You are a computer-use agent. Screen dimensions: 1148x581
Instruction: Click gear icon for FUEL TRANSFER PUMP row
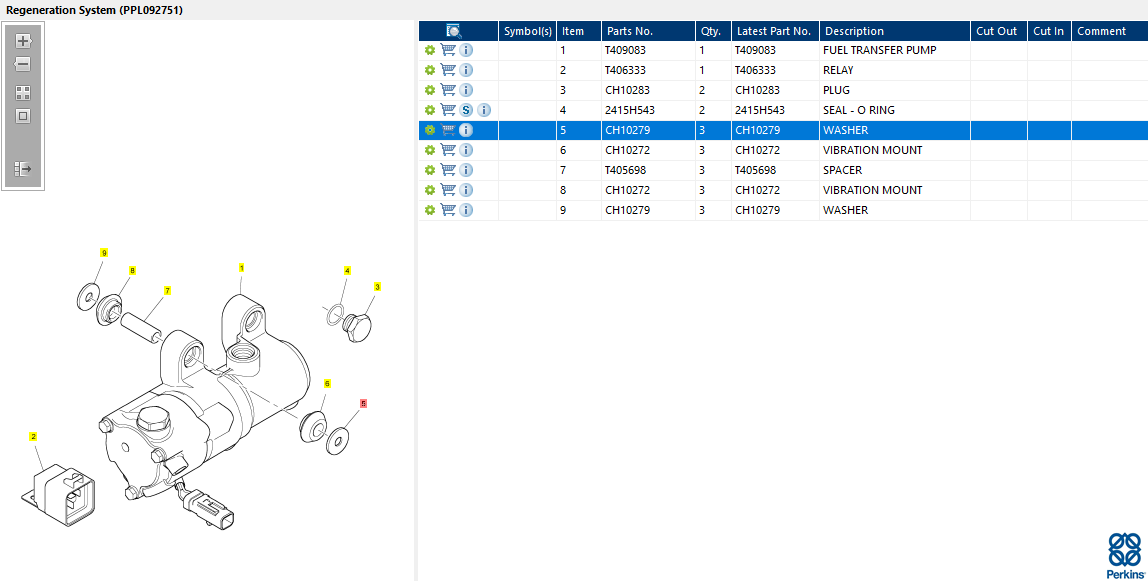coord(430,50)
